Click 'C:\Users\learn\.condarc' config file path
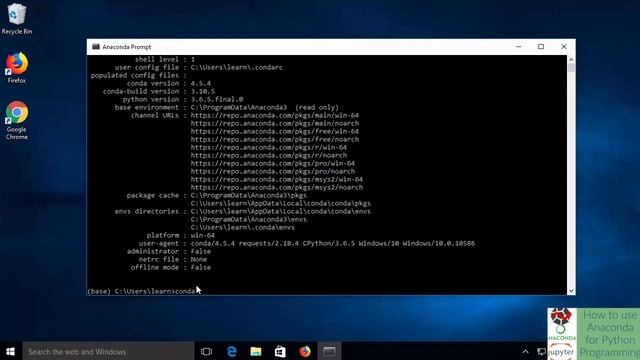This screenshot has width=640, height=360. (x=236, y=67)
